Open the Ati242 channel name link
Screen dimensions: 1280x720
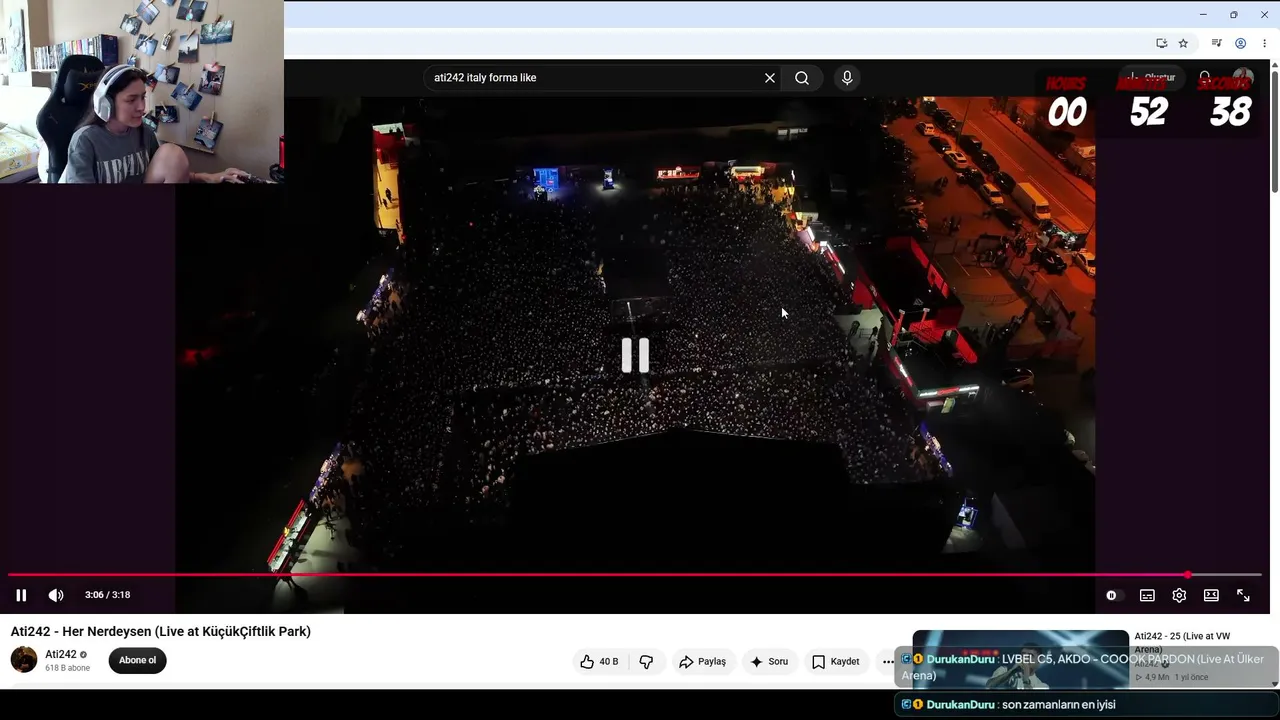(x=61, y=654)
